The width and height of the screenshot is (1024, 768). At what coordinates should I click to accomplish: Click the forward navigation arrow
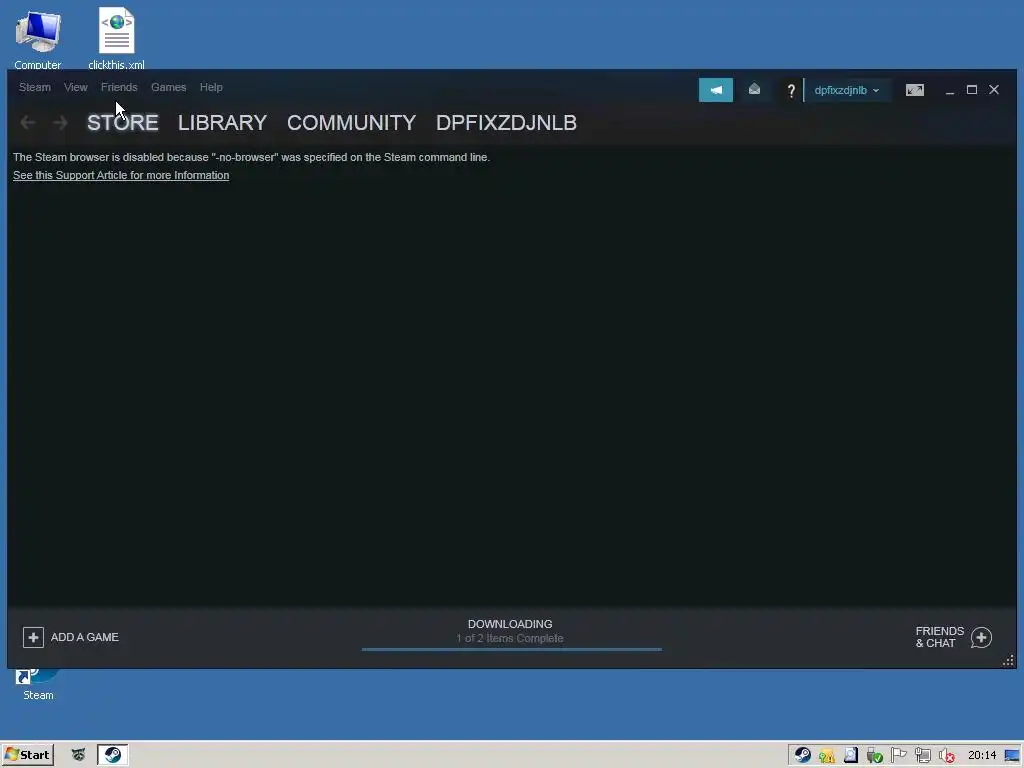pos(60,123)
